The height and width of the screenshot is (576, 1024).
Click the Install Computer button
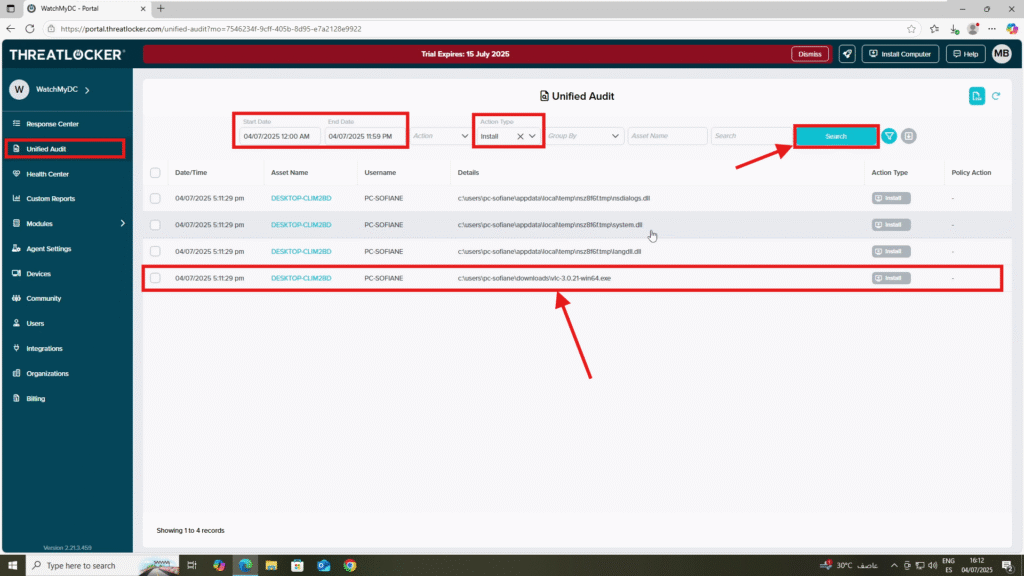[x=900, y=54]
